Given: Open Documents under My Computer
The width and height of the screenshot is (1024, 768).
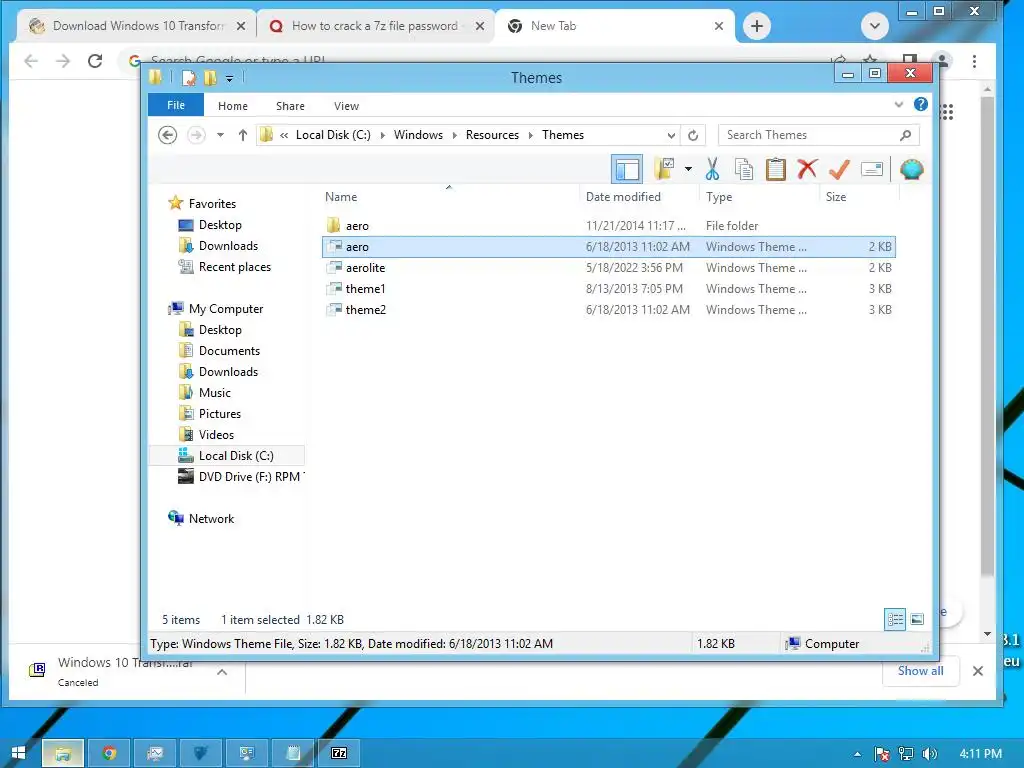Looking at the screenshot, I should [x=229, y=351].
